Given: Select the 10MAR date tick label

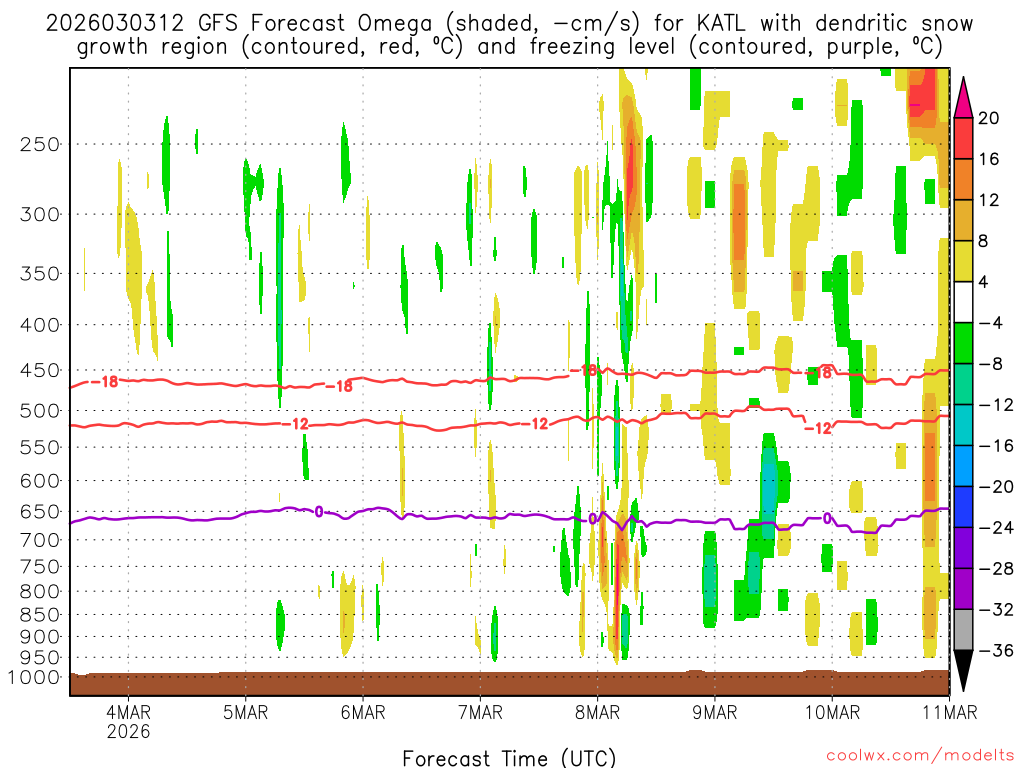Looking at the screenshot, I should coord(832,712).
